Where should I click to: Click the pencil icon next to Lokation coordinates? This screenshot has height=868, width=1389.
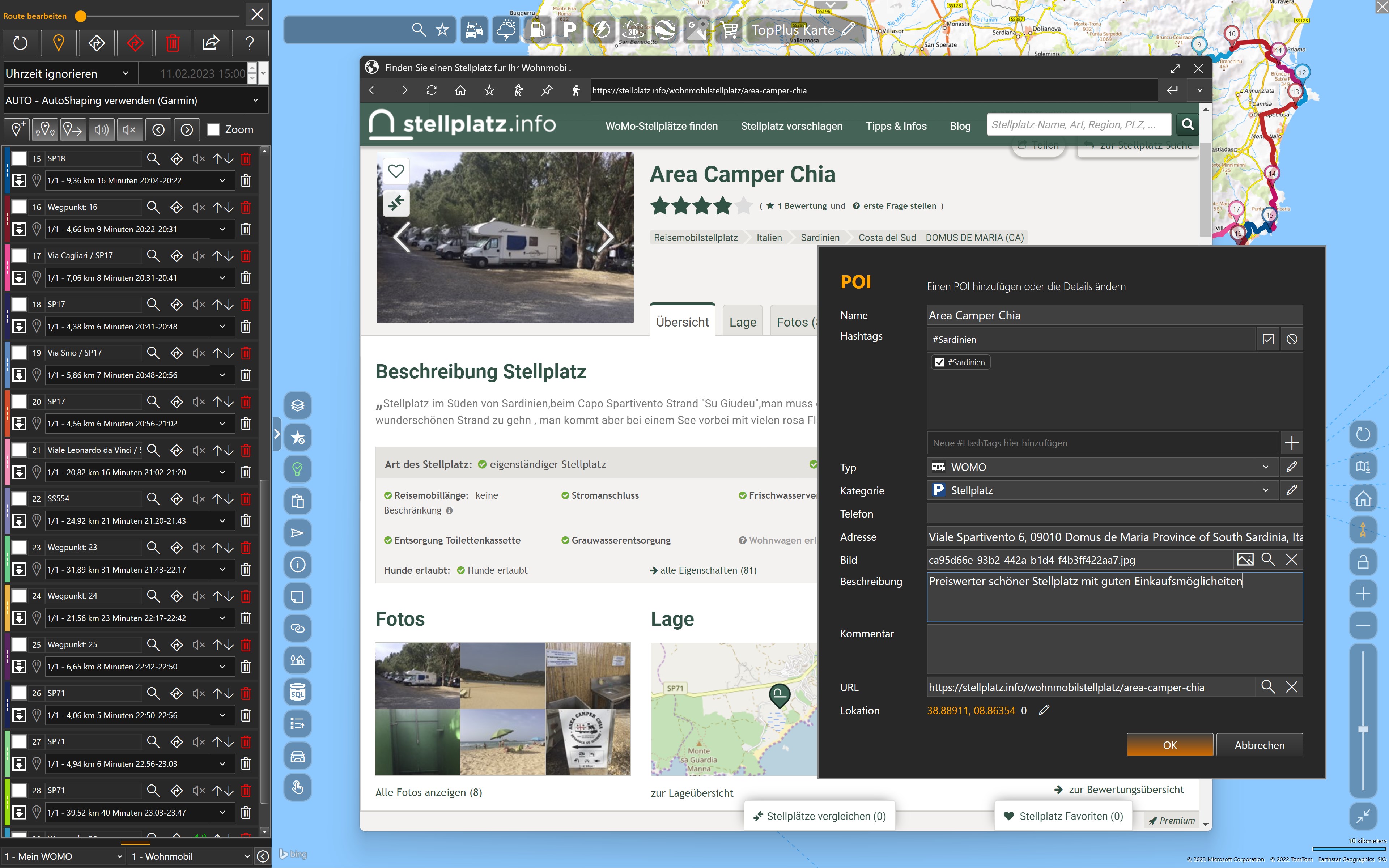tap(1044, 710)
